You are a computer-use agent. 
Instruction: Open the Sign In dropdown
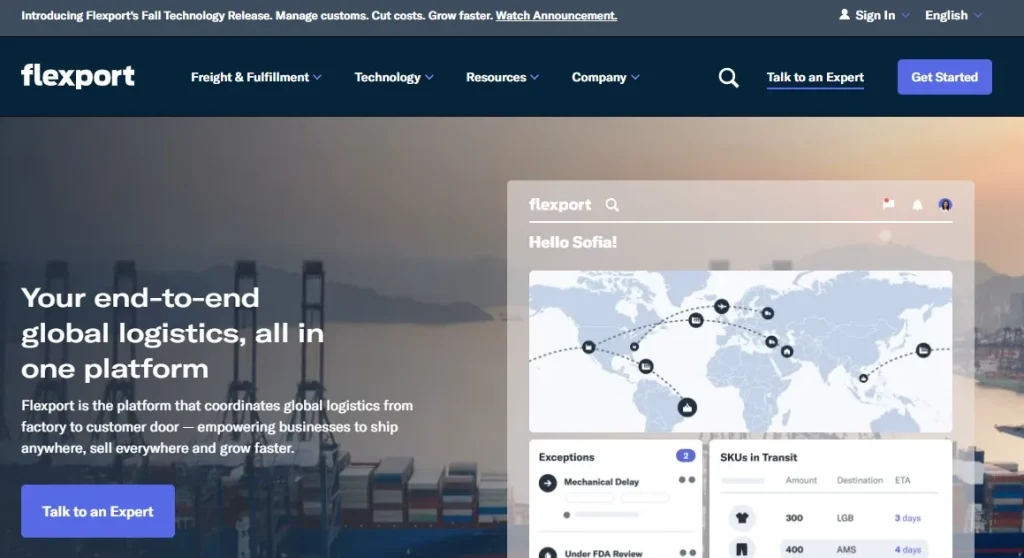tap(874, 15)
